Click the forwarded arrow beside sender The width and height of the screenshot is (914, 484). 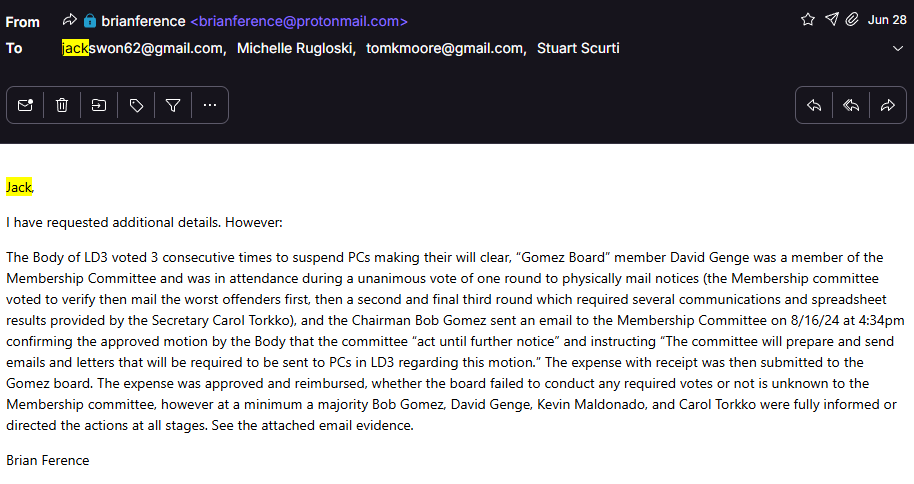tap(70, 21)
